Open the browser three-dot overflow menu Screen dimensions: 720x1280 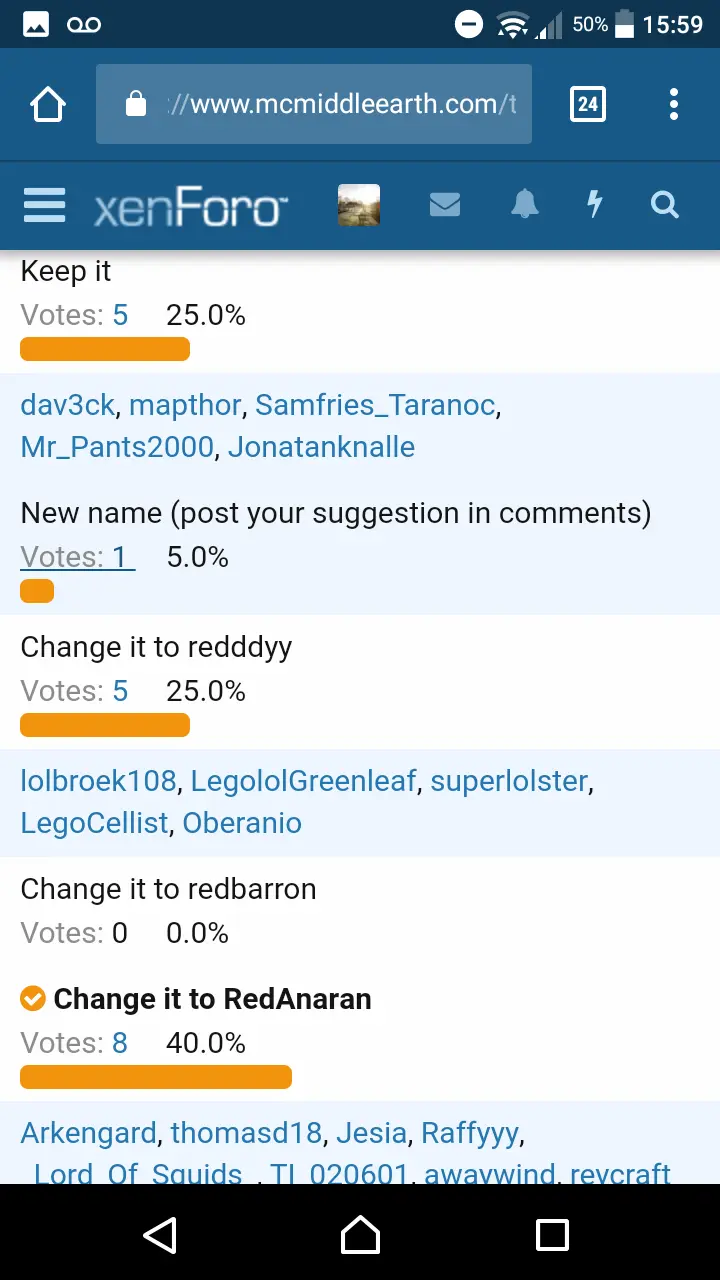pyautogui.click(x=674, y=104)
